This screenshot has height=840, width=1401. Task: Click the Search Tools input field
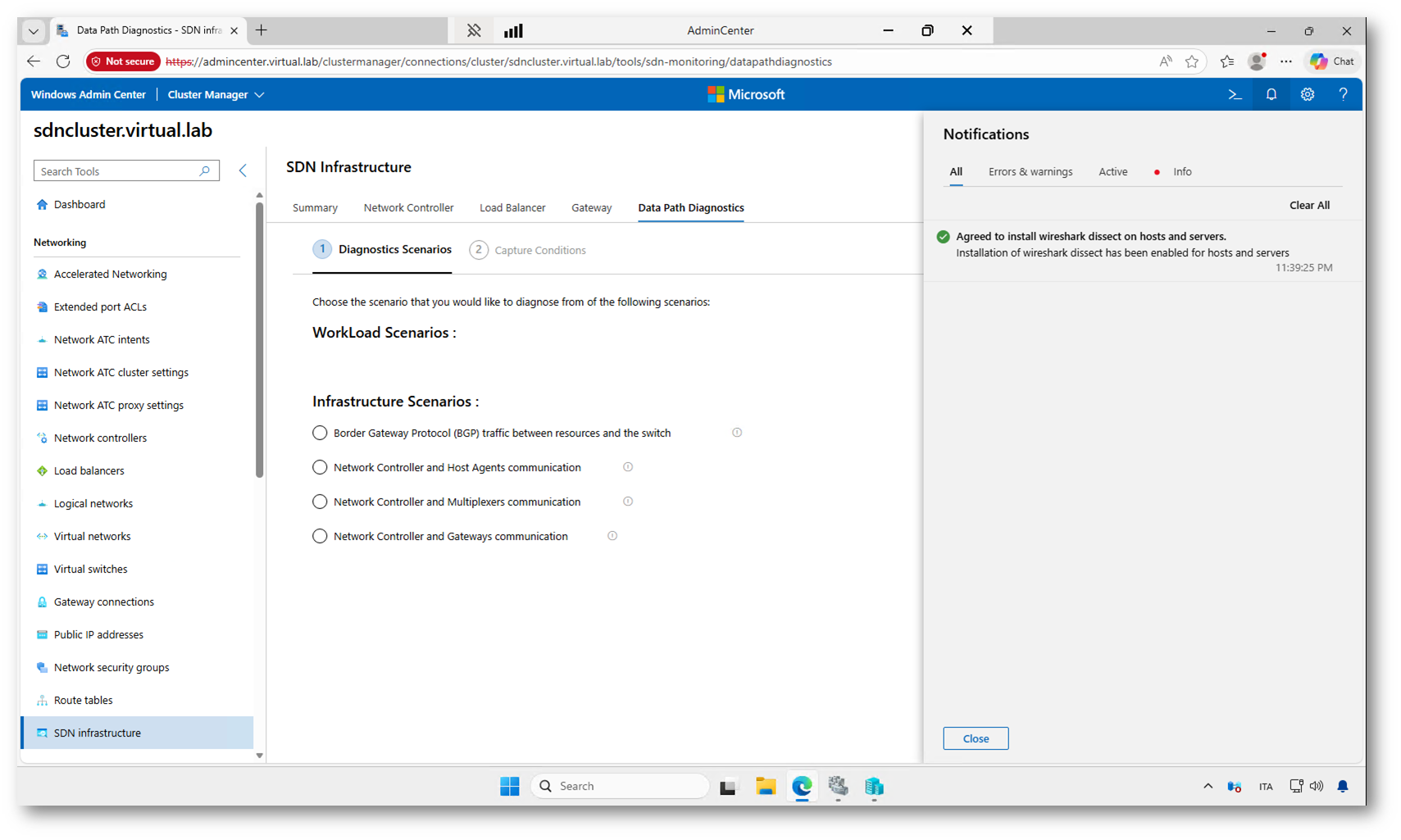coord(117,171)
